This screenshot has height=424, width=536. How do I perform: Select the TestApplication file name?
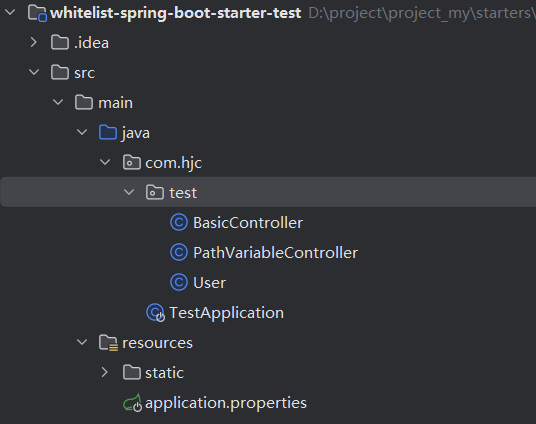click(226, 313)
